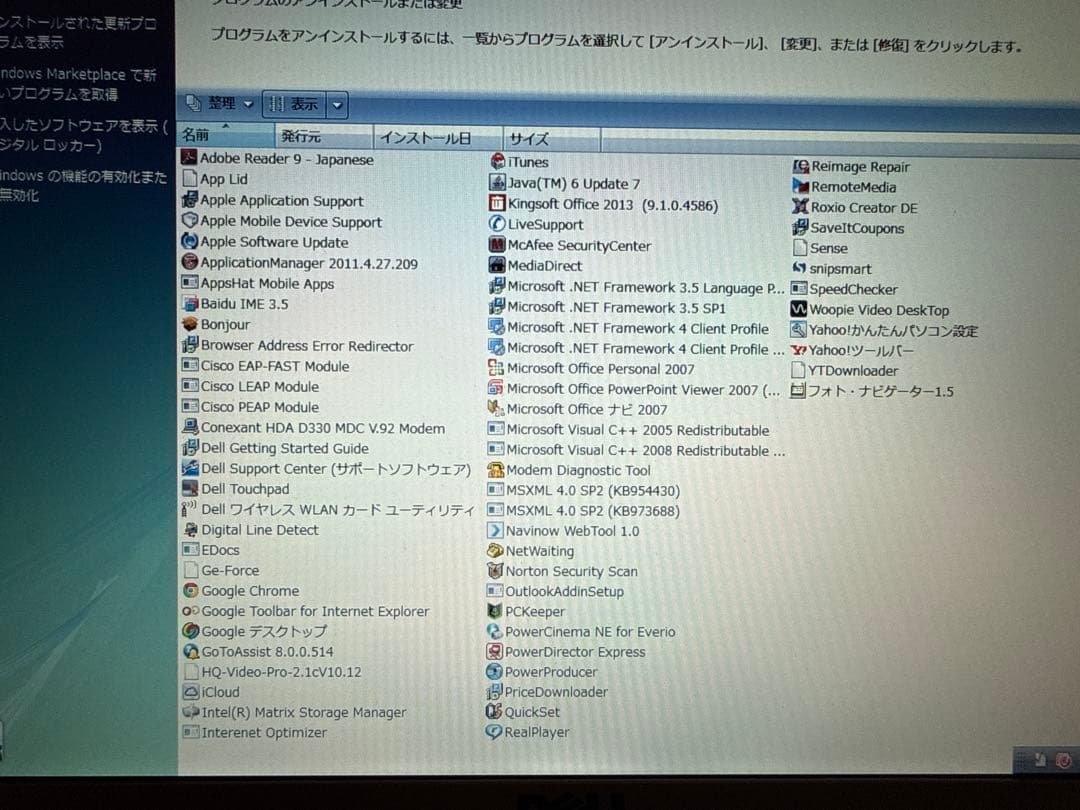Click the Dell Touchpad icon
This screenshot has width=1080, height=810.
[x=190, y=488]
